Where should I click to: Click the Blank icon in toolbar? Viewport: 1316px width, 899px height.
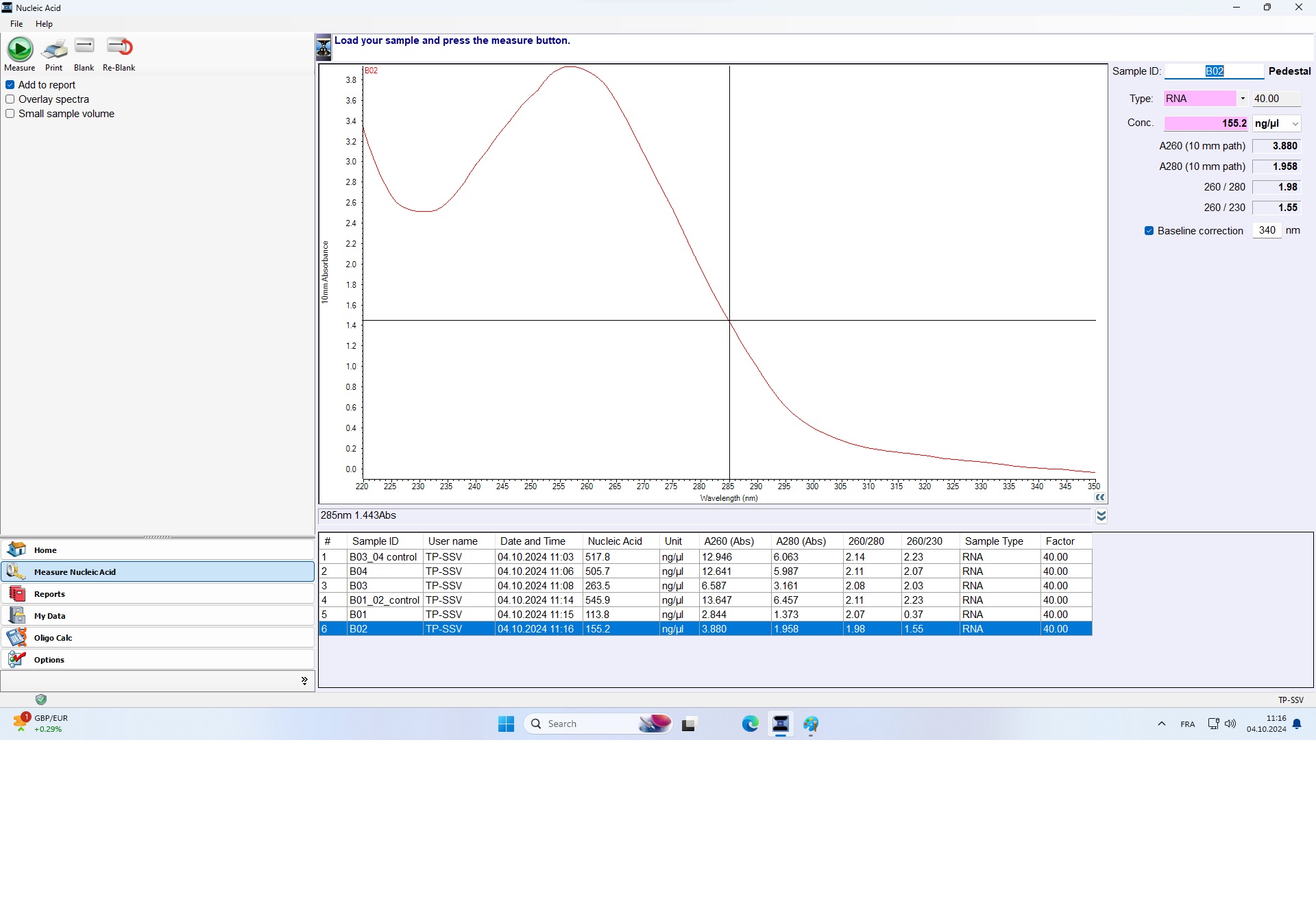coord(84,47)
